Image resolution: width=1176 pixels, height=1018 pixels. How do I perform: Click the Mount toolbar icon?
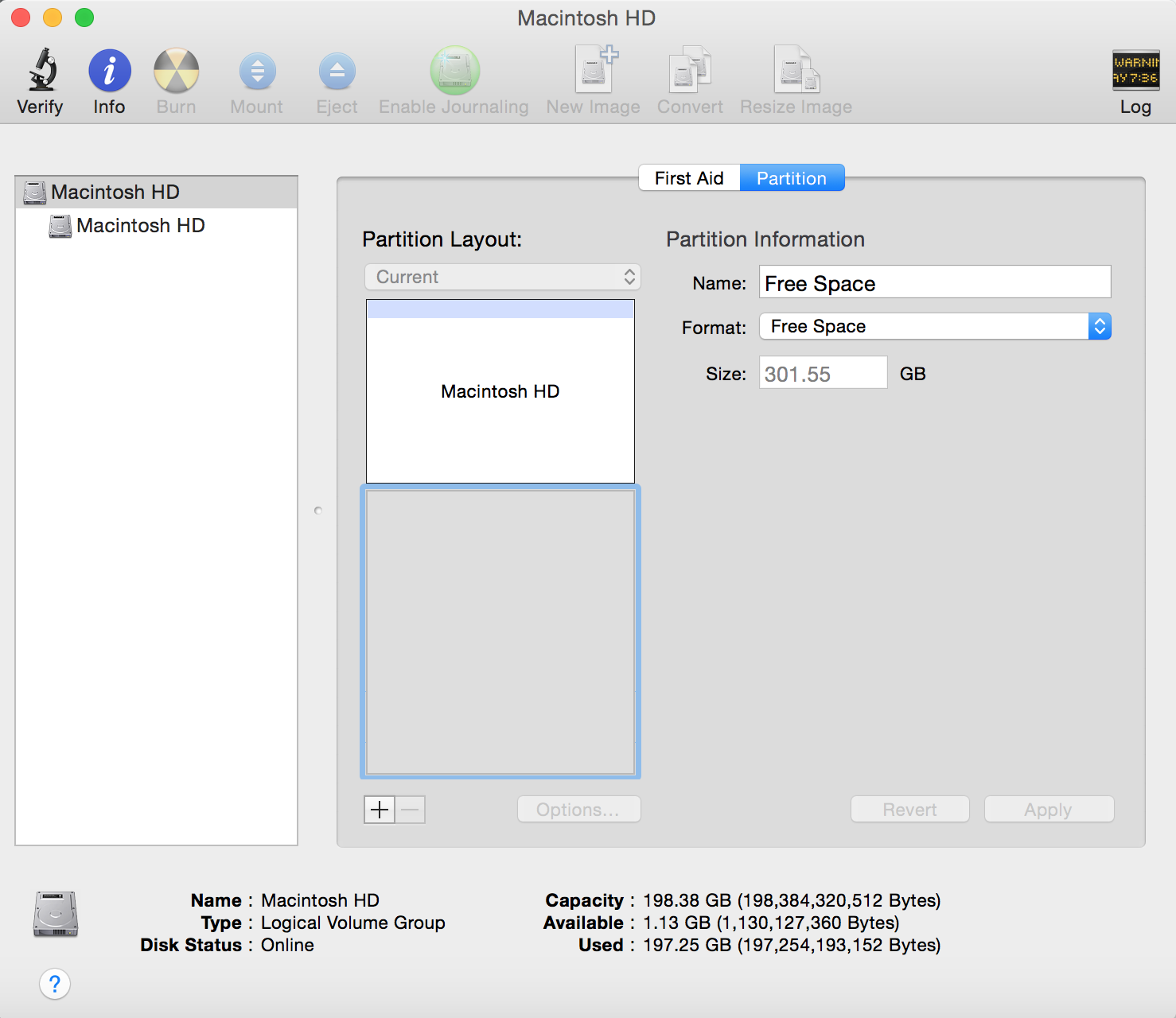click(x=257, y=72)
